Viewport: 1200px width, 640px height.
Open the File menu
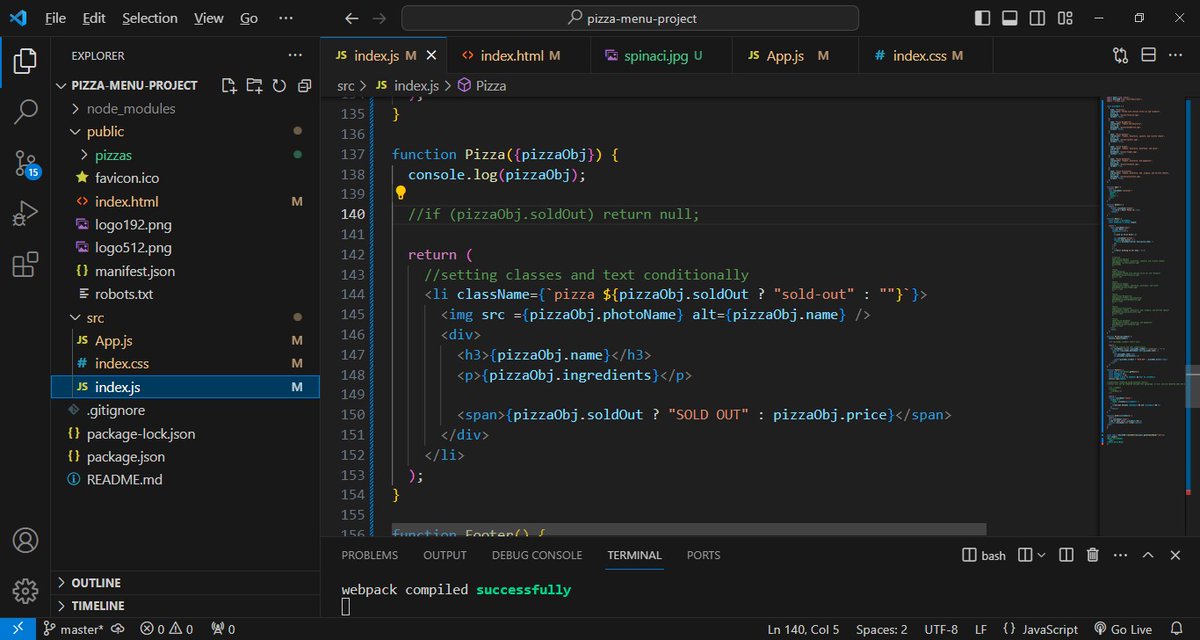56,18
